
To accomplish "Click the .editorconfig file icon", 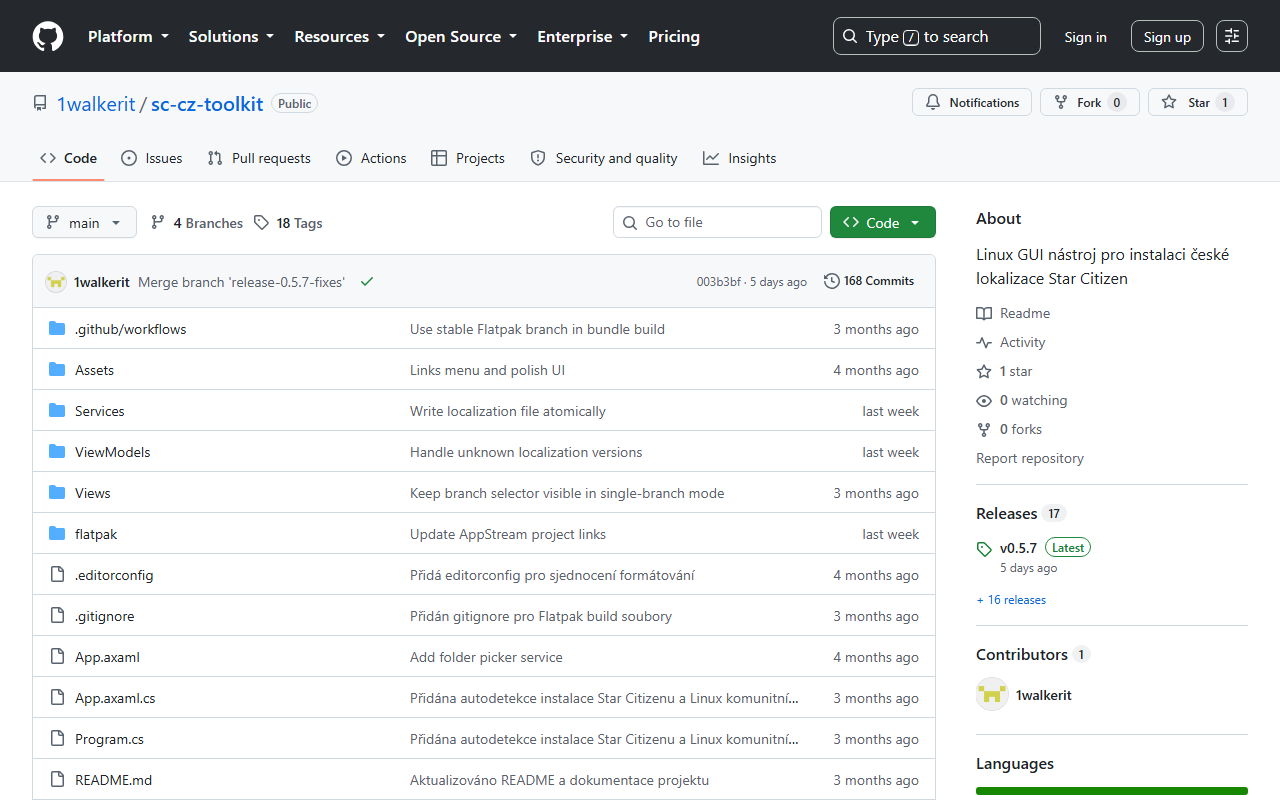I will pos(57,575).
